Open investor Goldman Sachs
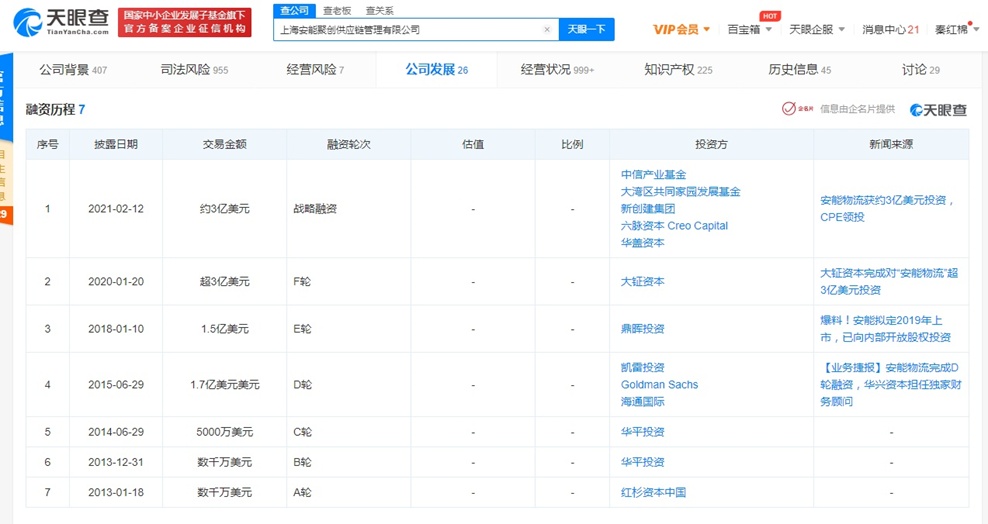Screen dimensions: 988x524 [x=659, y=384]
